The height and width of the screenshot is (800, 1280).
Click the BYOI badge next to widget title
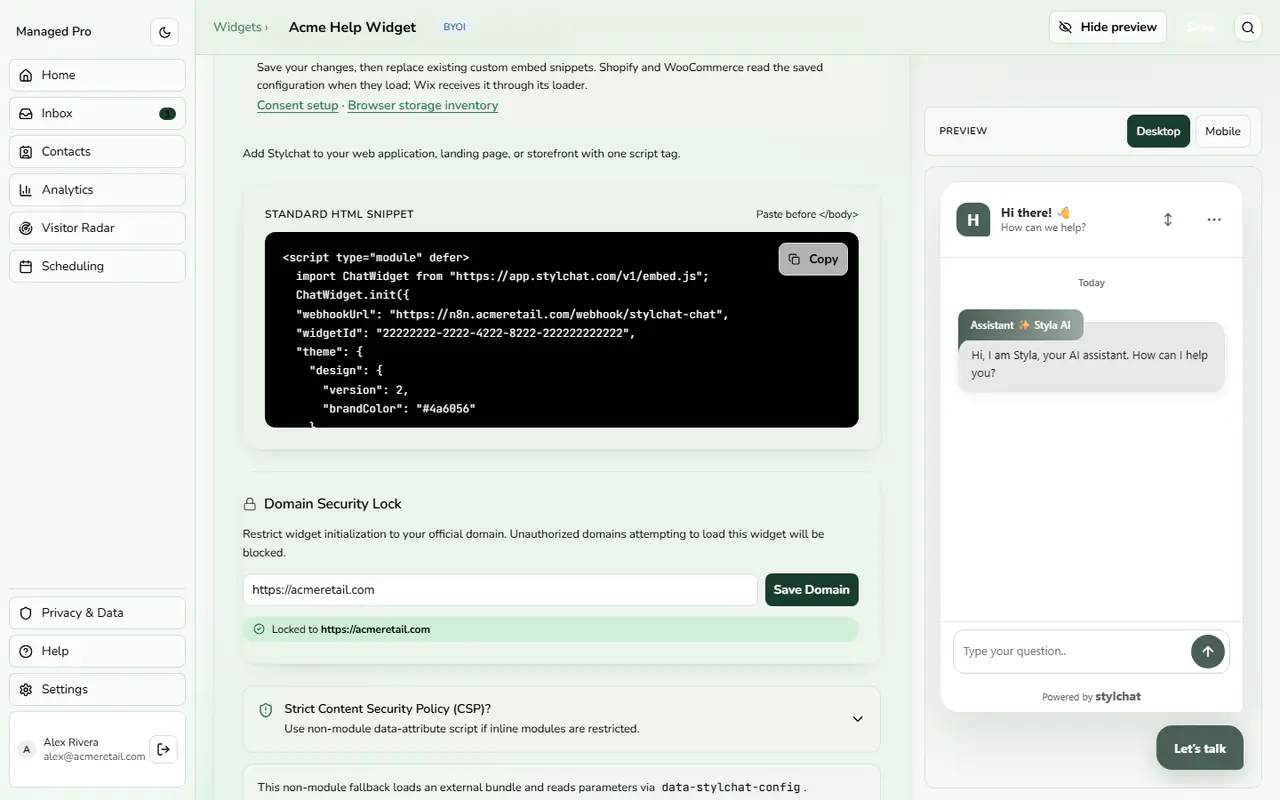coord(455,27)
